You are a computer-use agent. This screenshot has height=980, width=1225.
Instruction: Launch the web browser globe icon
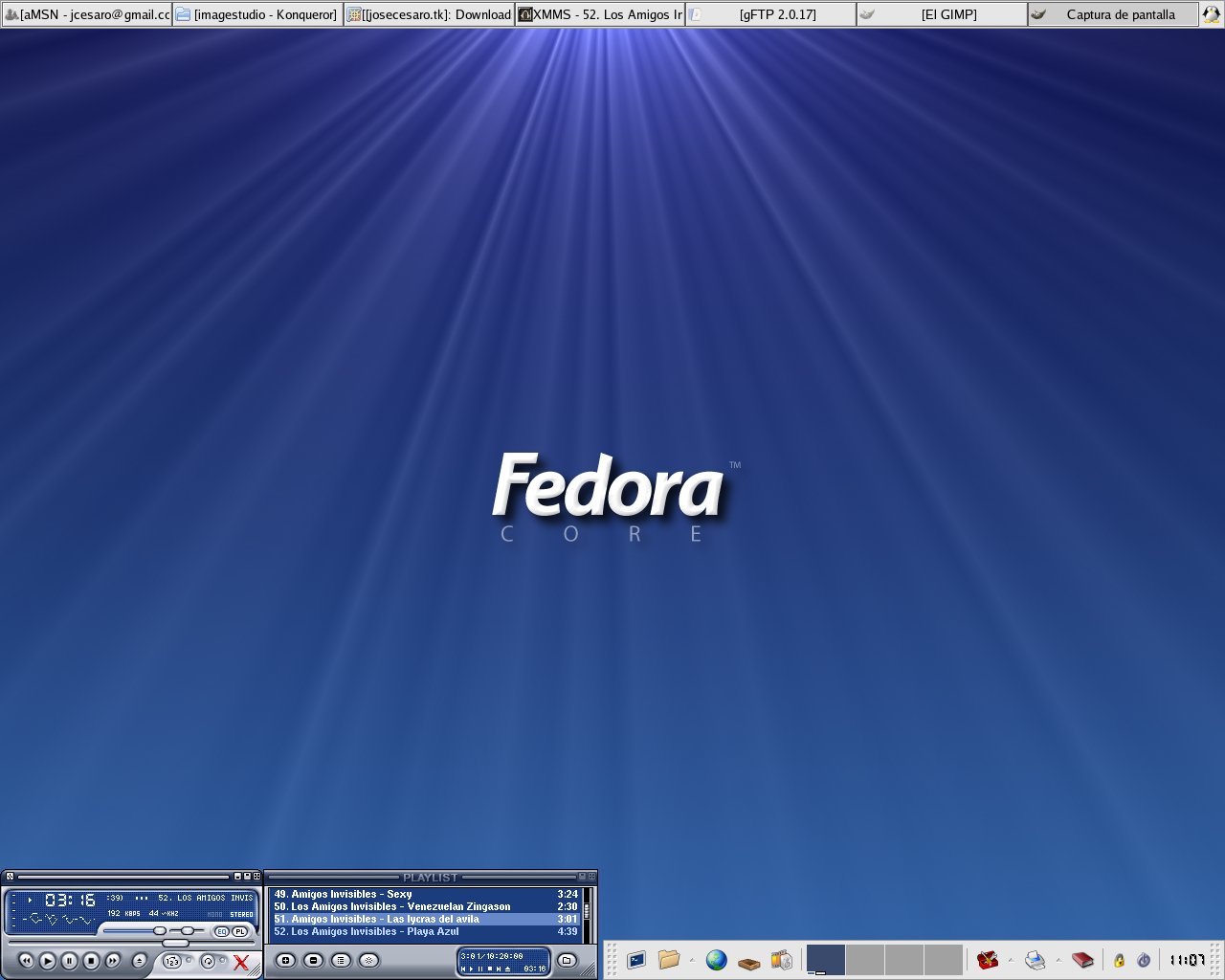(x=717, y=960)
